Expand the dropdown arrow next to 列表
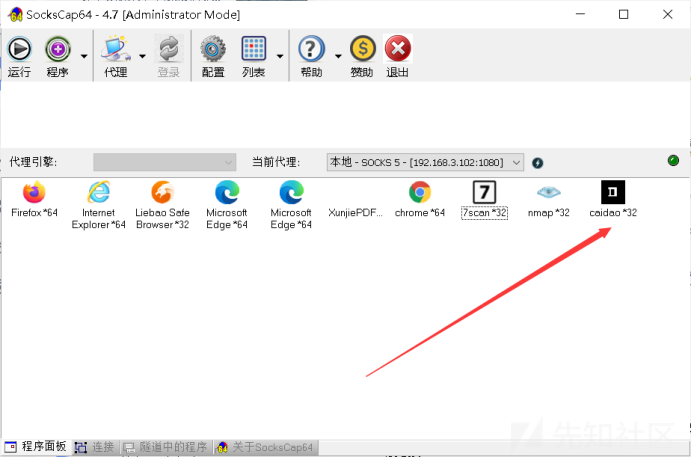The height and width of the screenshot is (458, 692). [x=280, y=56]
